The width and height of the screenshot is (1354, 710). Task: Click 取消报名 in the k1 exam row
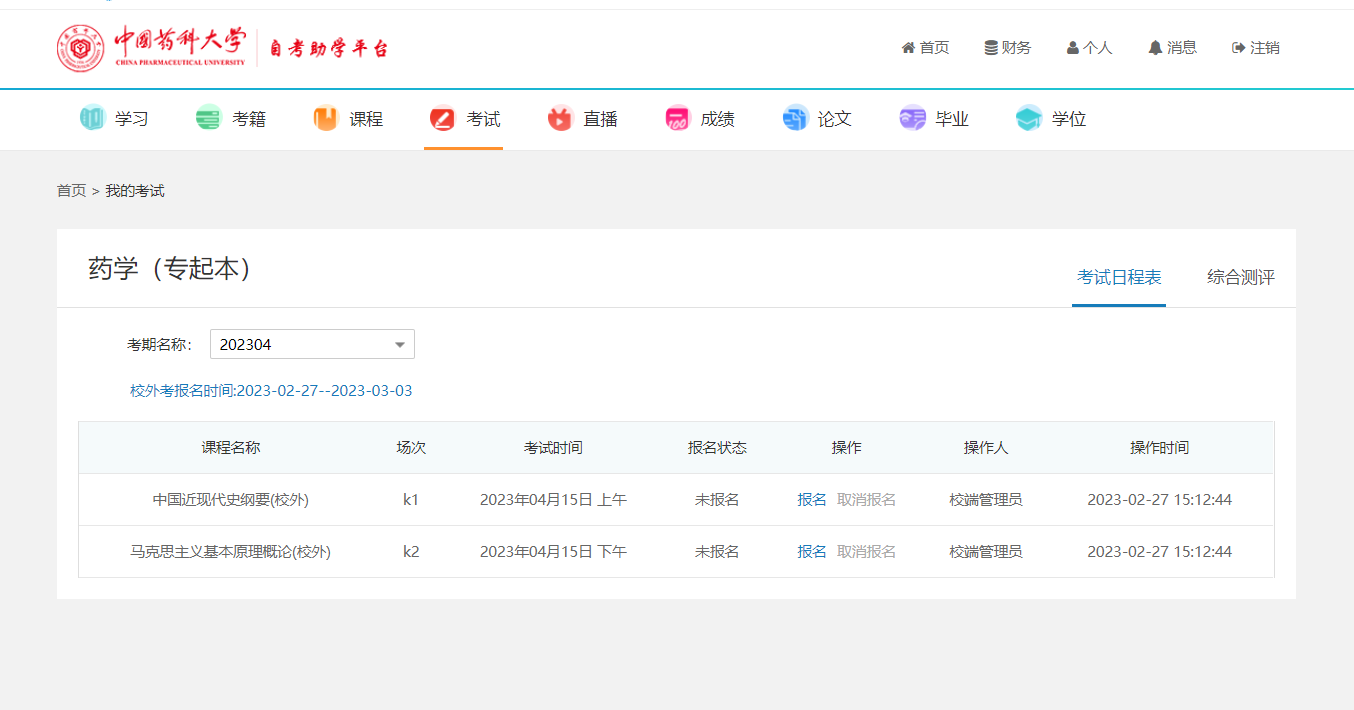click(866, 500)
